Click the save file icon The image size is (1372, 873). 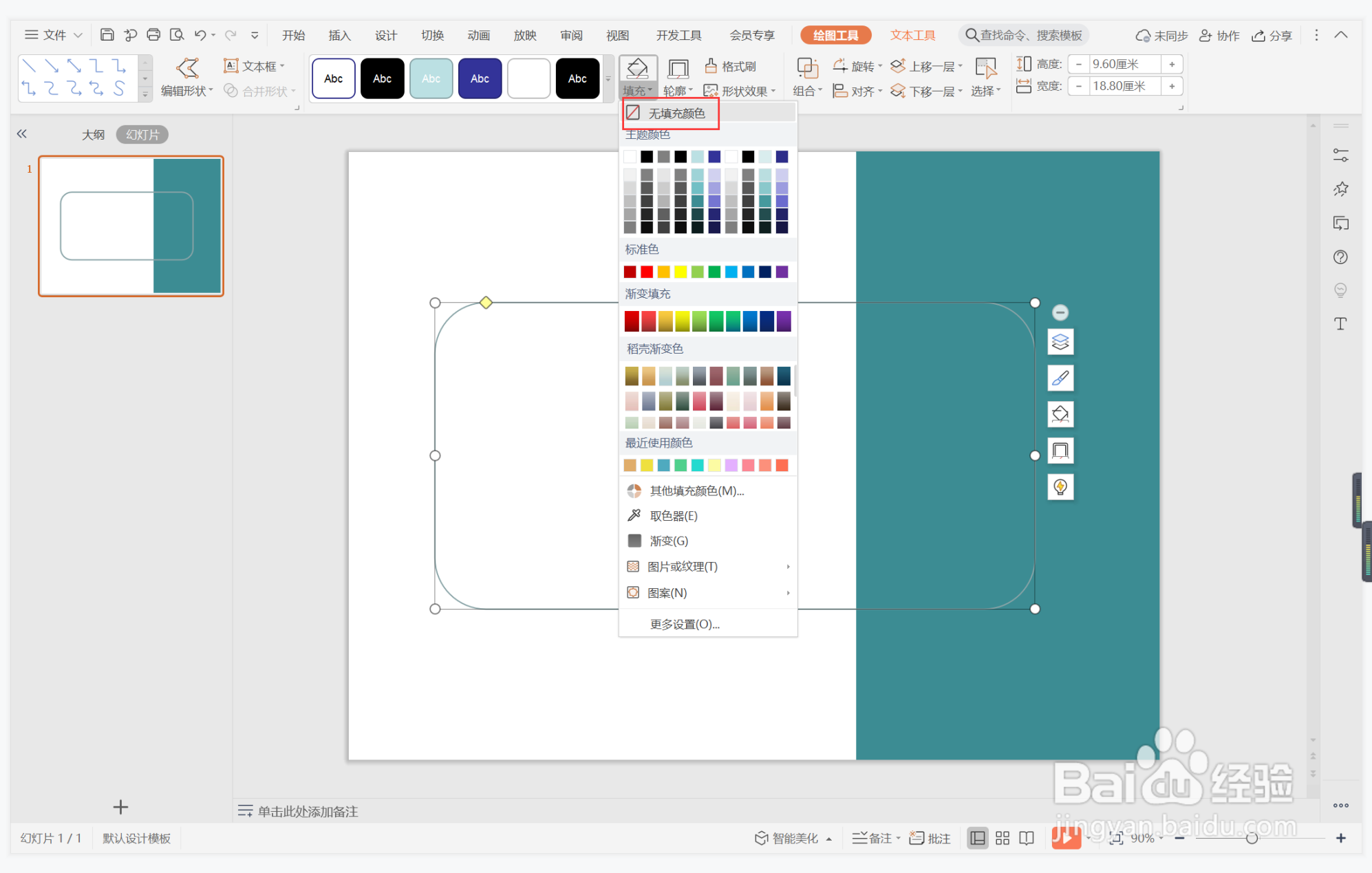(107, 35)
